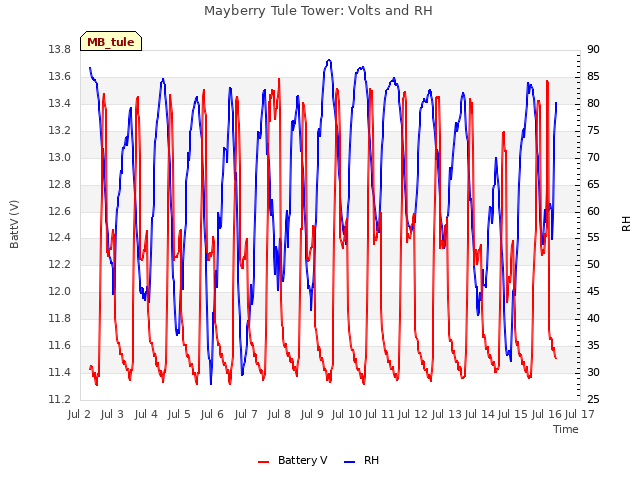This screenshot has height=480, width=640.
Task: Click the 'Jul 17' date label
Action: [x=580, y=414]
